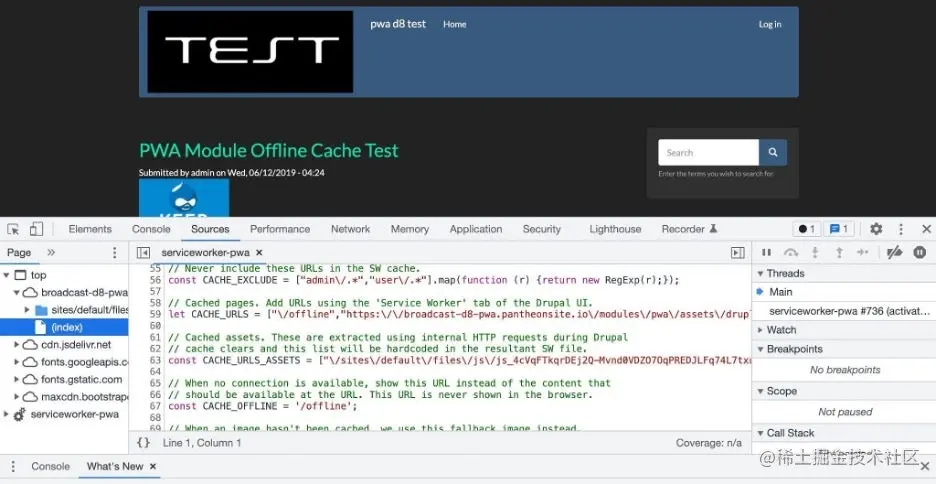Toggle the device toolbar icon
This screenshot has width=936, height=484.
pyautogui.click(x=36, y=229)
